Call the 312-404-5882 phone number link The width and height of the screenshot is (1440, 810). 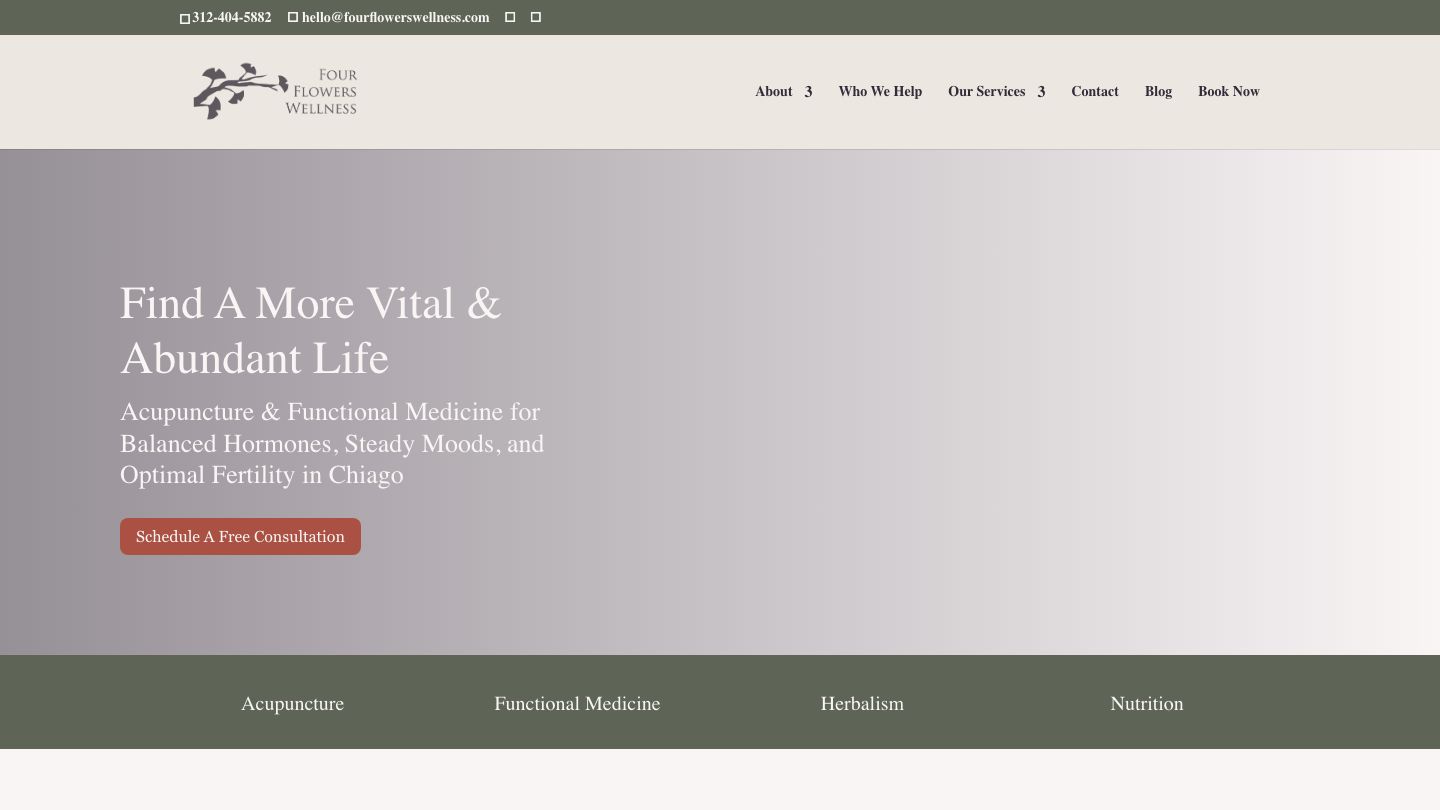point(232,17)
